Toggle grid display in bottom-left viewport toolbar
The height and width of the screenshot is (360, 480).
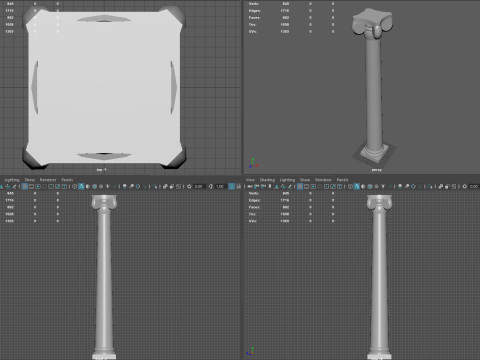(25, 187)
